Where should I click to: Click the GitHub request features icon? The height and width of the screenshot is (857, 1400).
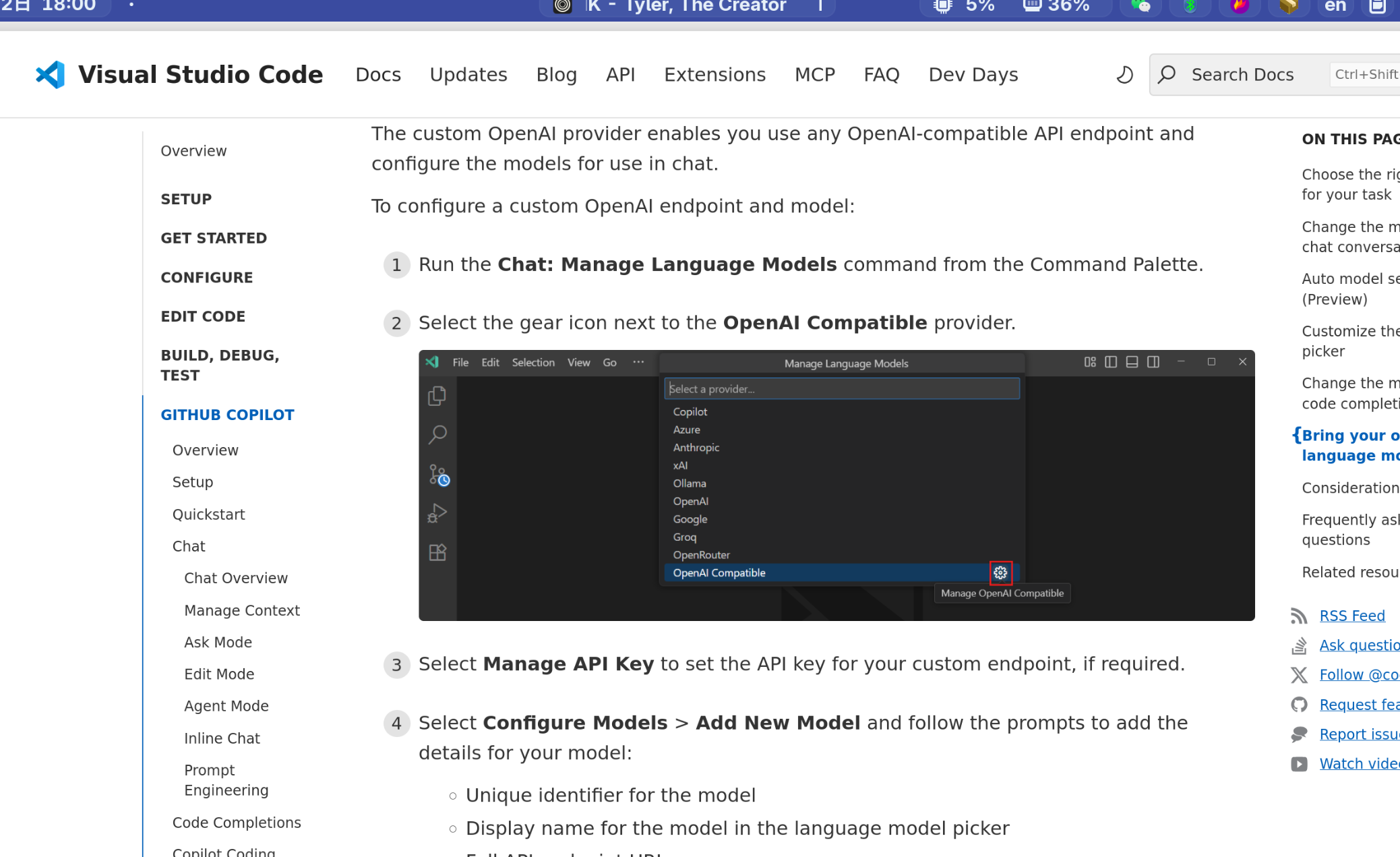(x=1298, y=705)
